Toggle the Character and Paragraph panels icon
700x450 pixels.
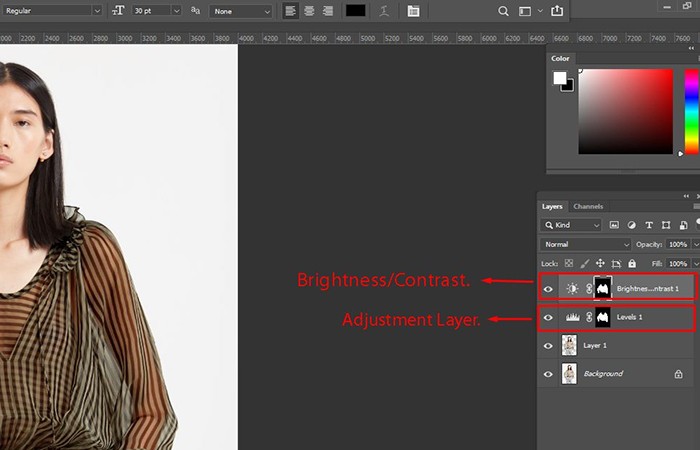[413, 11]
